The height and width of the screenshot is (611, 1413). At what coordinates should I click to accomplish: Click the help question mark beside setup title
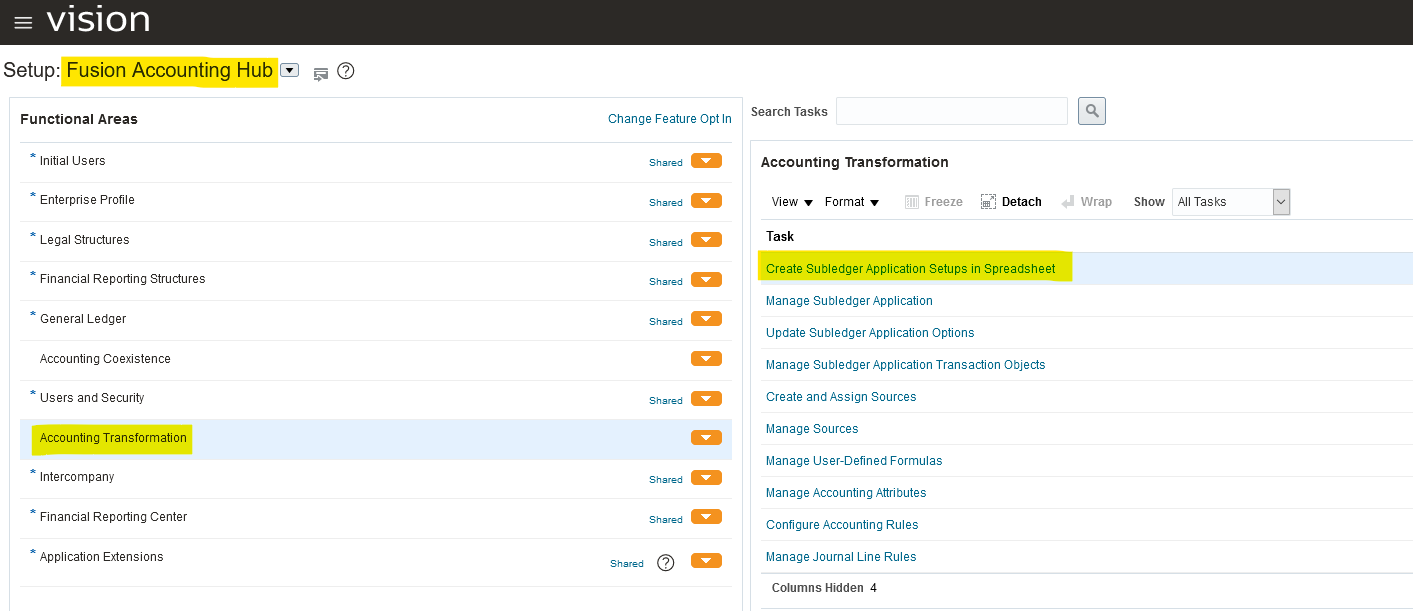[x=346, y=71]
